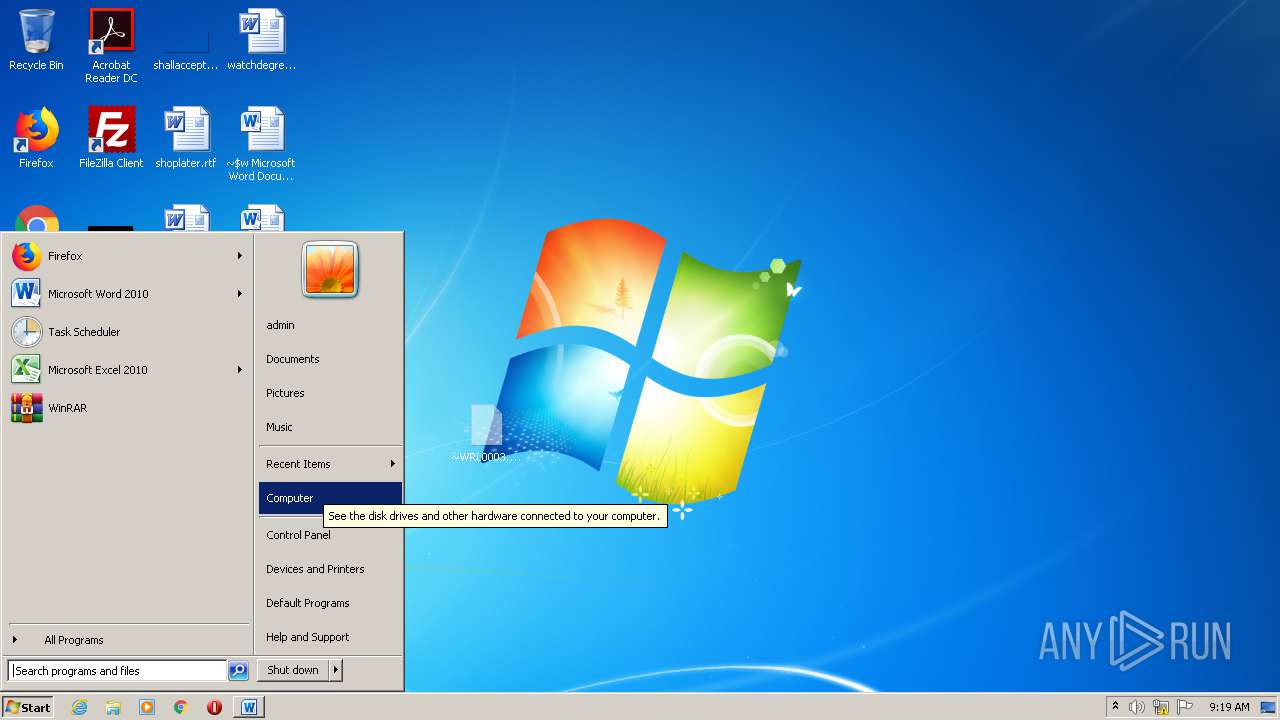Viewport: 1280px width, 720px height.
Task: Show hidden tray icons arrow
Action: click(1115, 707)
